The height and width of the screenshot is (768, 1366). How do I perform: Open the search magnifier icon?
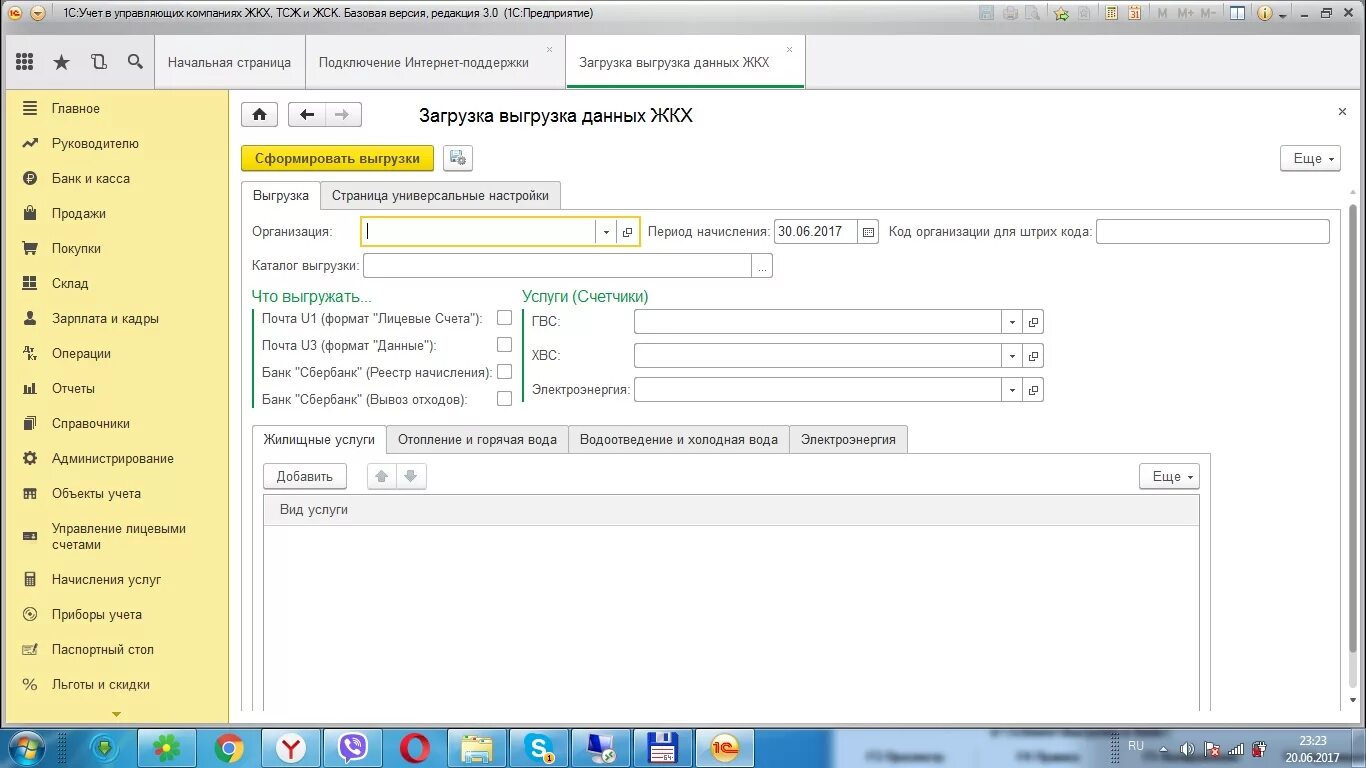[x=135, y=62]
